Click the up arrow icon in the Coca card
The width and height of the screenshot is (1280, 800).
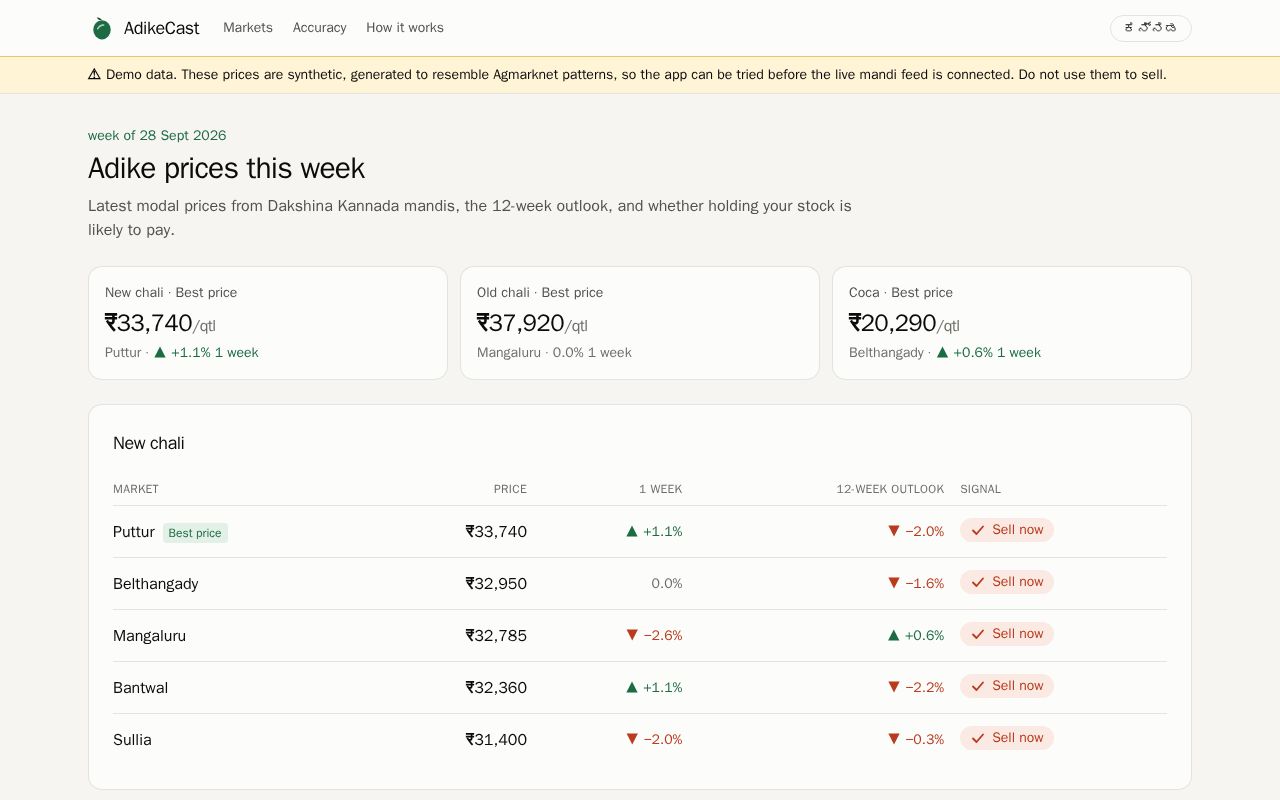point(942,352)
